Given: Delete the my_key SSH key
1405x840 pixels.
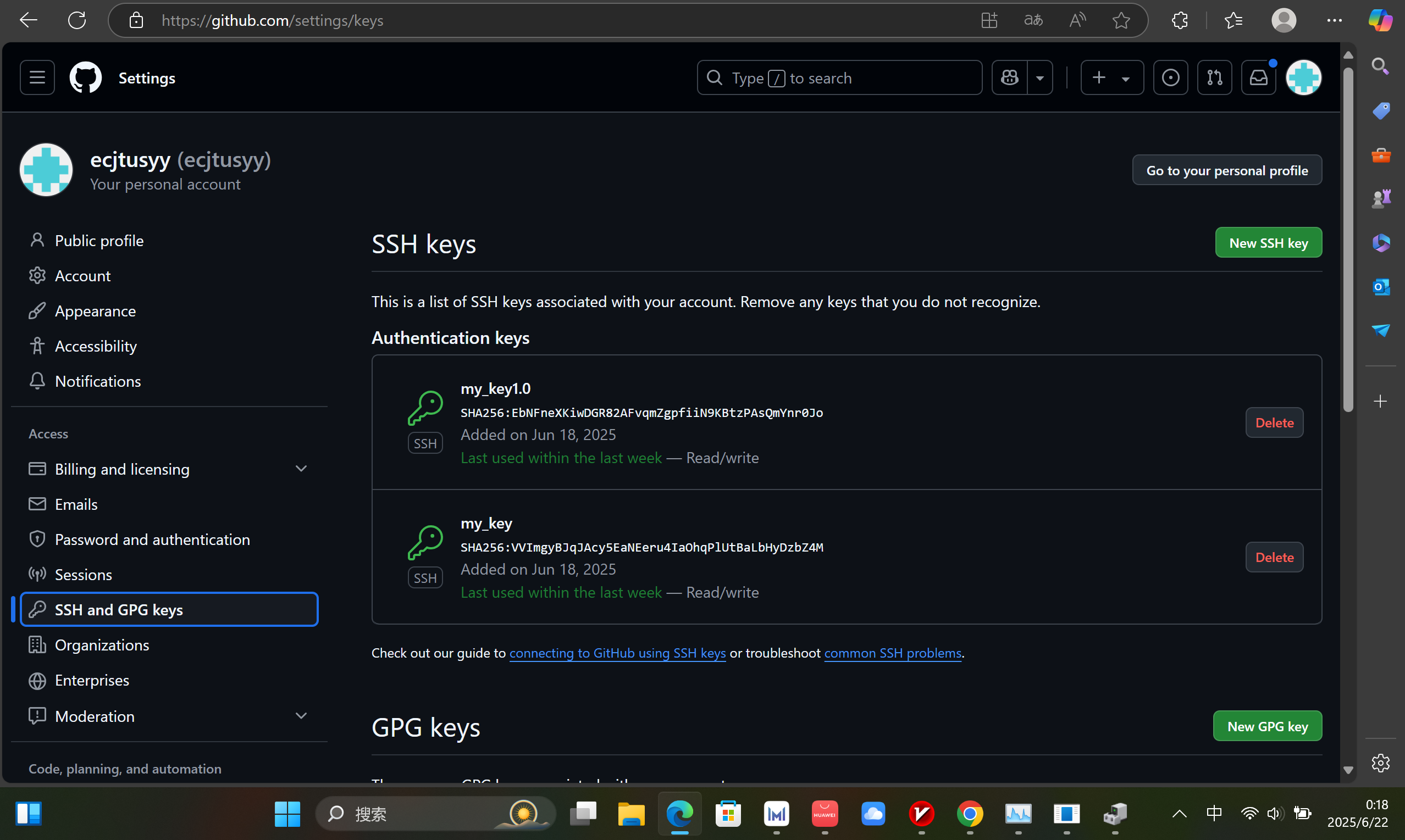Looking at the screenshot, I should click(1274, 557).
